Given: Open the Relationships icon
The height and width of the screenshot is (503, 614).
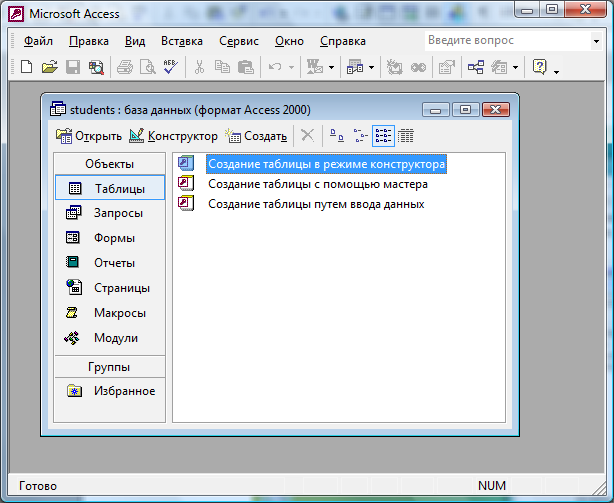Looking at the screenshot, I should click(476, 67).
